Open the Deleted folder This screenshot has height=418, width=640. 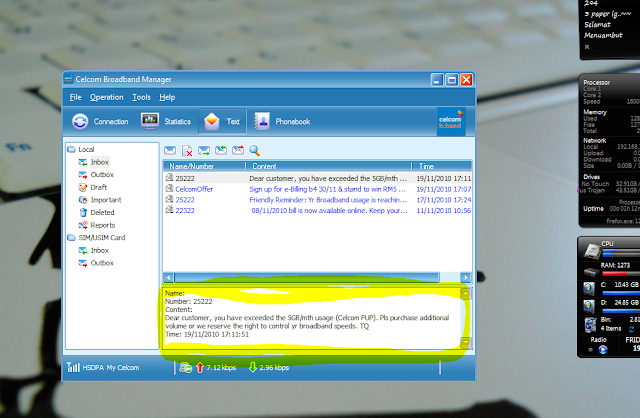tap(96, 213)
